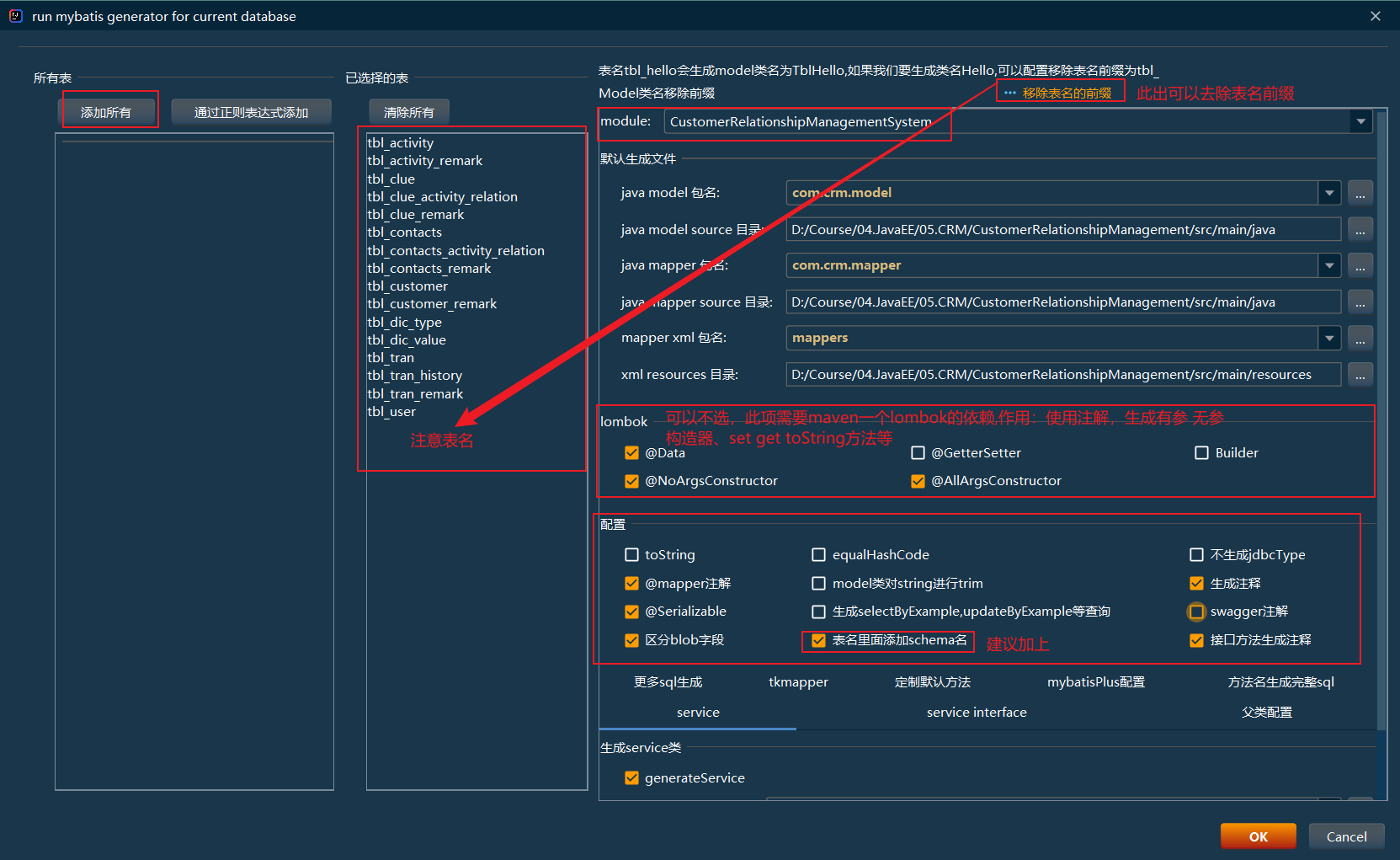Toggle the @Data lombok checkbox
1400x860 pixels.
[631, 453]
